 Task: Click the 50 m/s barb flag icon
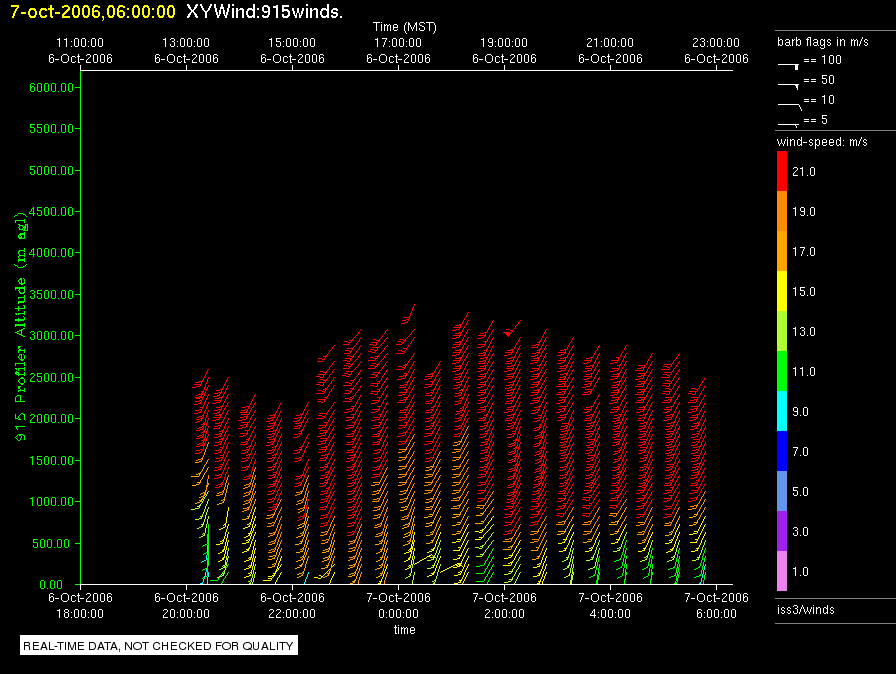point(788,86)
